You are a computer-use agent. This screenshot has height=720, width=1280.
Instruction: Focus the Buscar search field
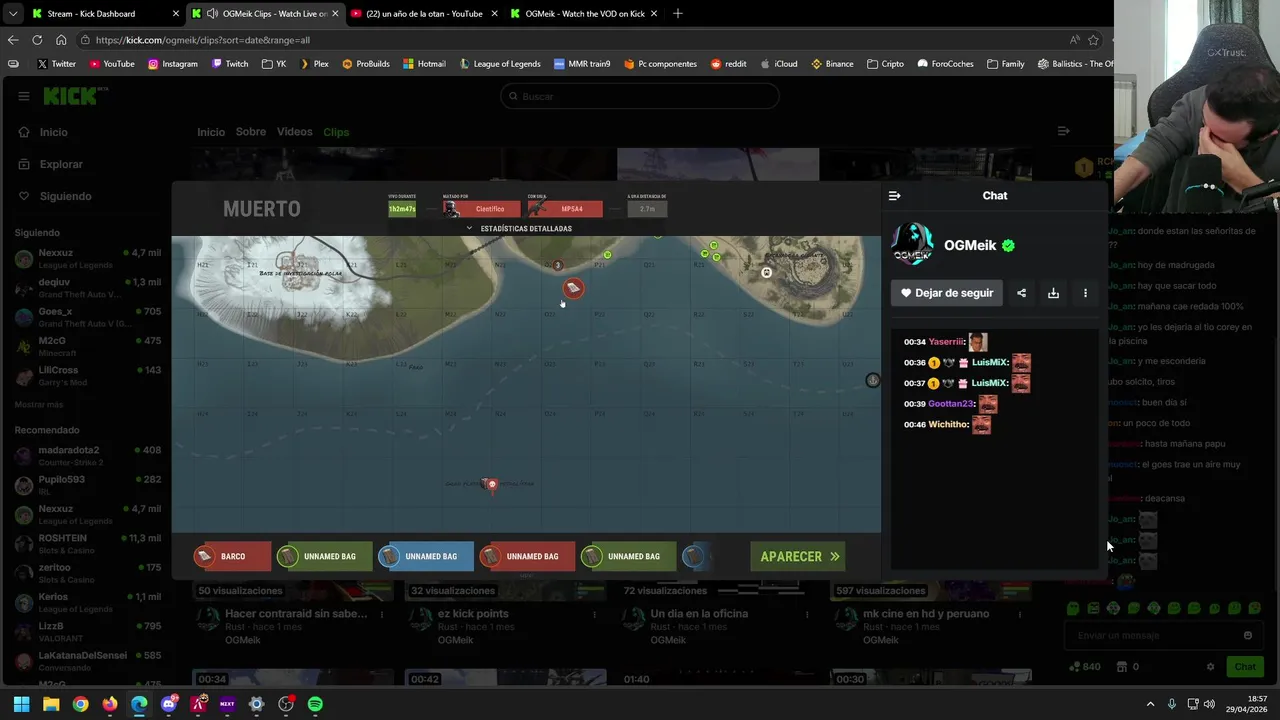tap(640, 96)
